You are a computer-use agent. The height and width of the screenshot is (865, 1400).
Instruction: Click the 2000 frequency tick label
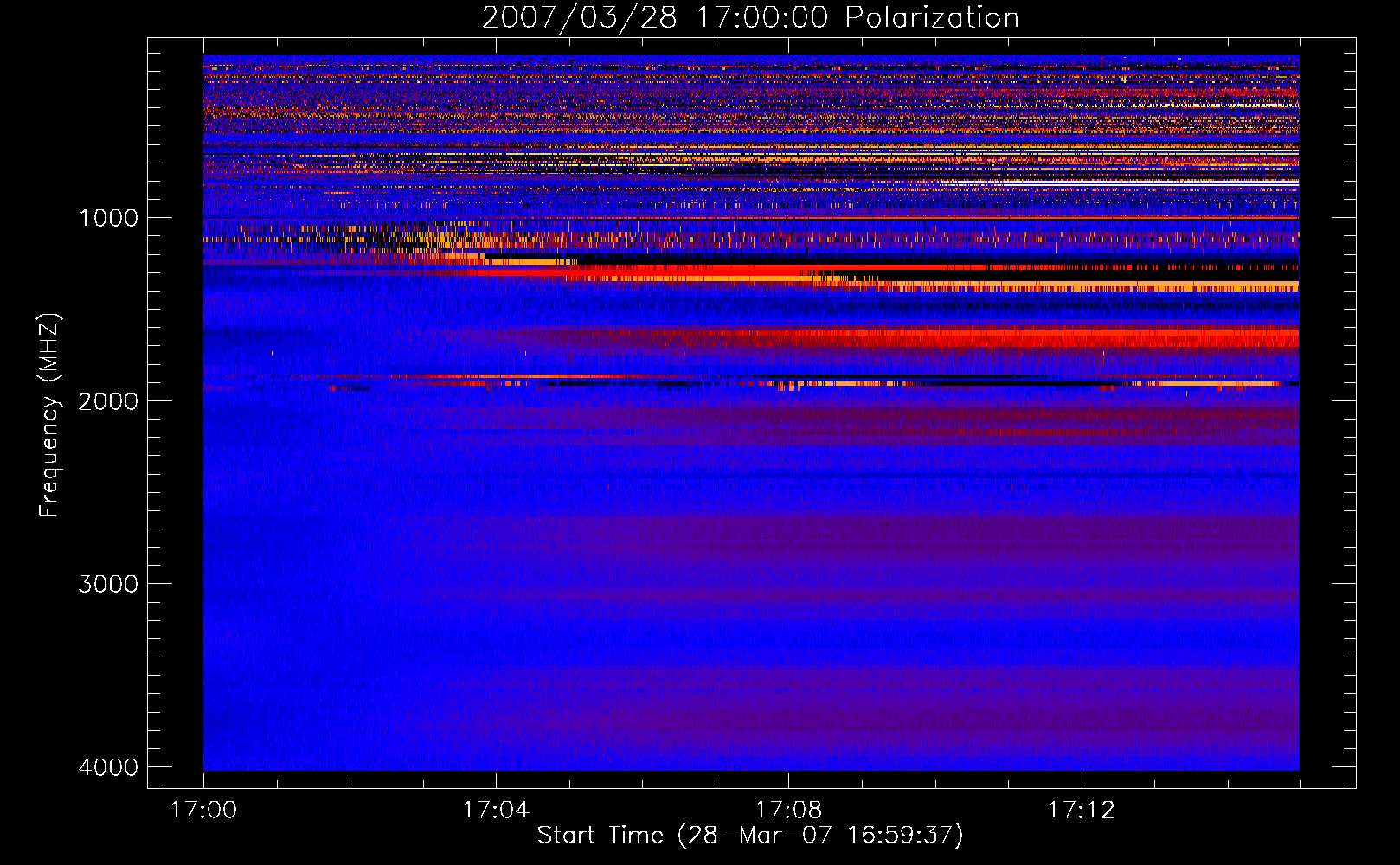[x=109, y=401]
